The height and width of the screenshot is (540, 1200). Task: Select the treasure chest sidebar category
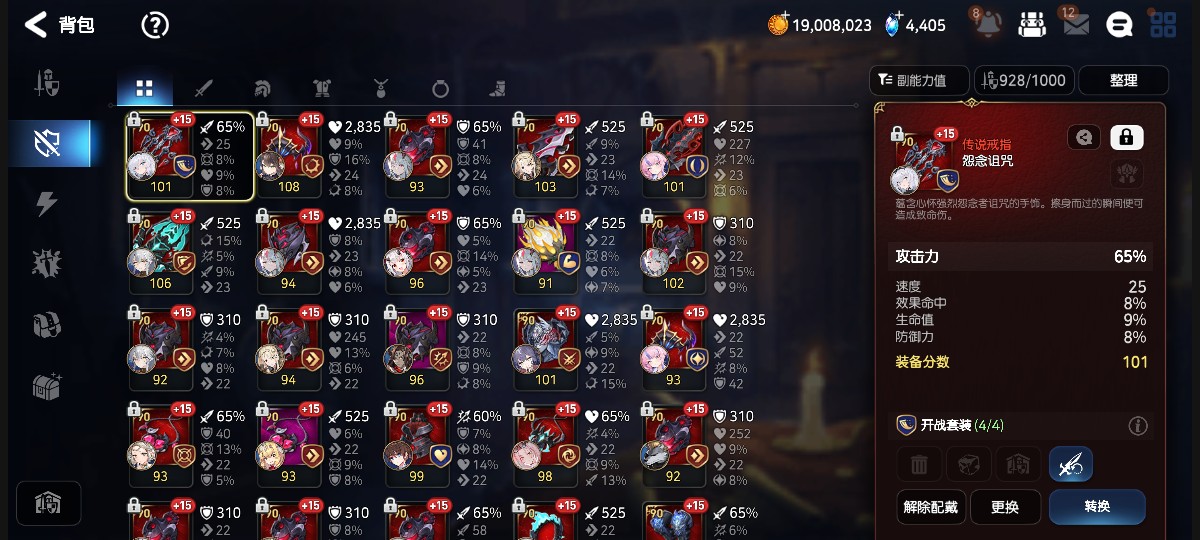click(x=47, y=386)
